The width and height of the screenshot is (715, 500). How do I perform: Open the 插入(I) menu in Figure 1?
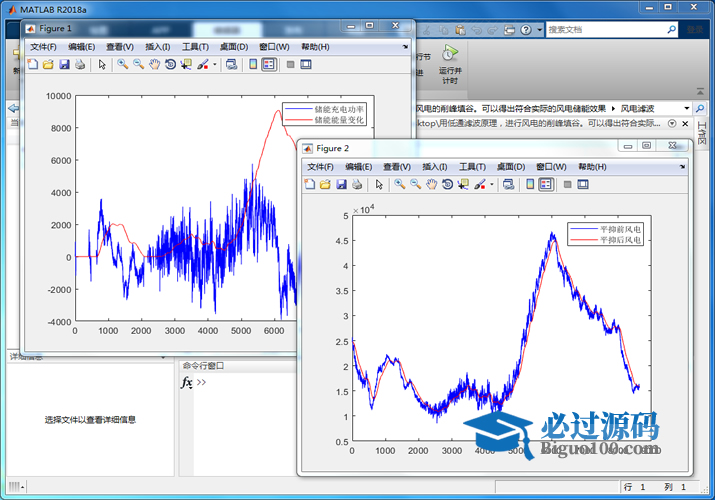pos(157,47)
